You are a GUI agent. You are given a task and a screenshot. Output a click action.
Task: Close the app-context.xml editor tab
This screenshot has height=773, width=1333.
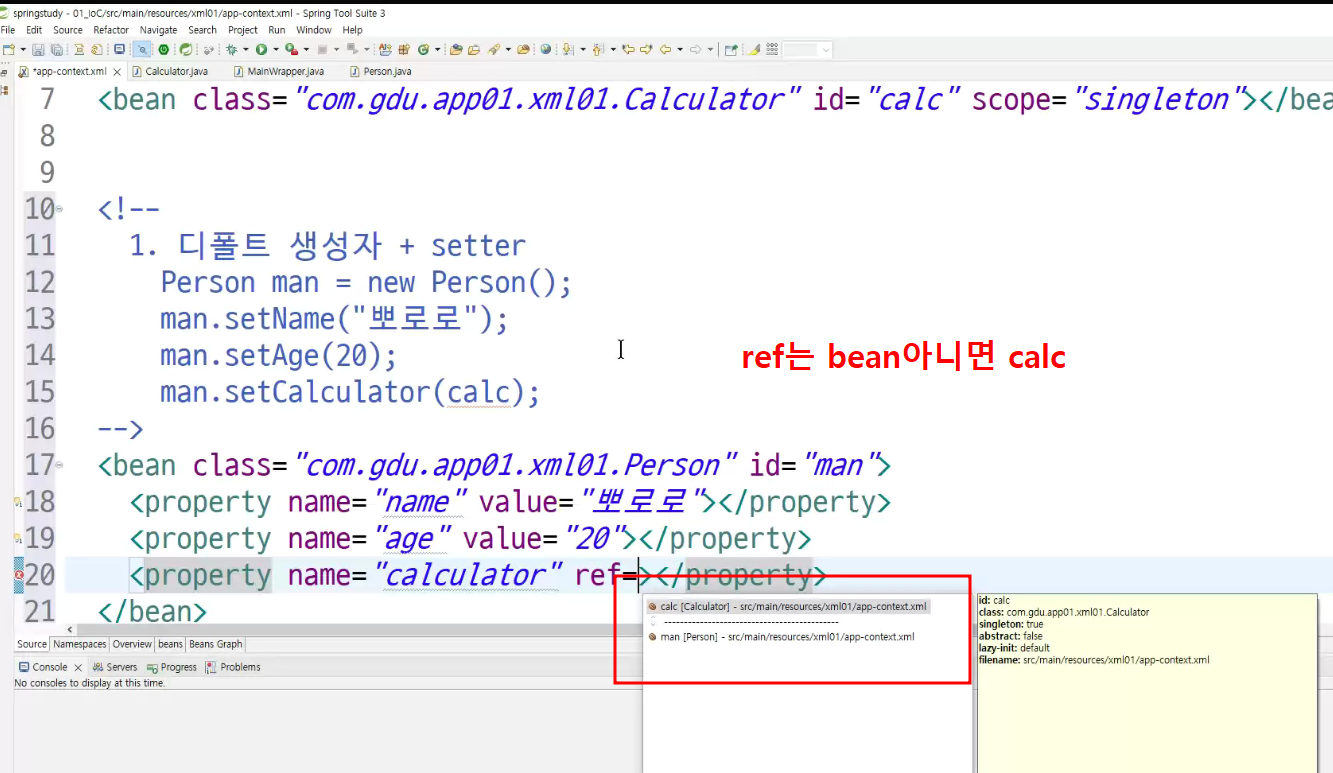117,72
